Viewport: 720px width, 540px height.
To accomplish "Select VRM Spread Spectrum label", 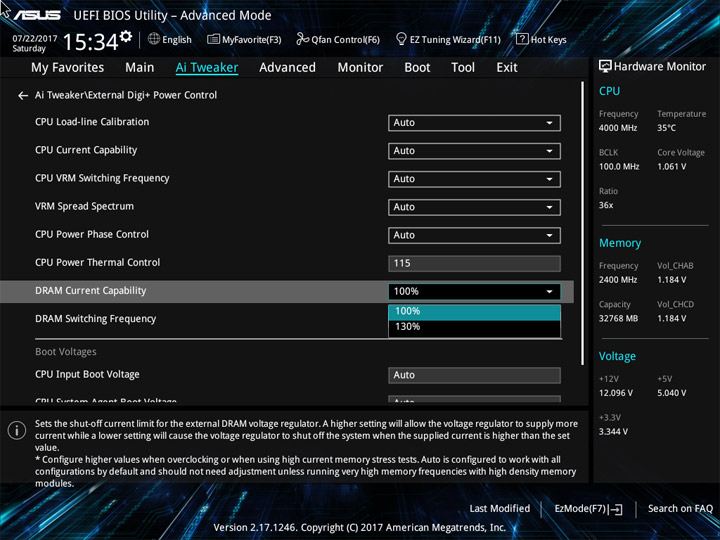I will pyautogui.click(x=84, y=206).
